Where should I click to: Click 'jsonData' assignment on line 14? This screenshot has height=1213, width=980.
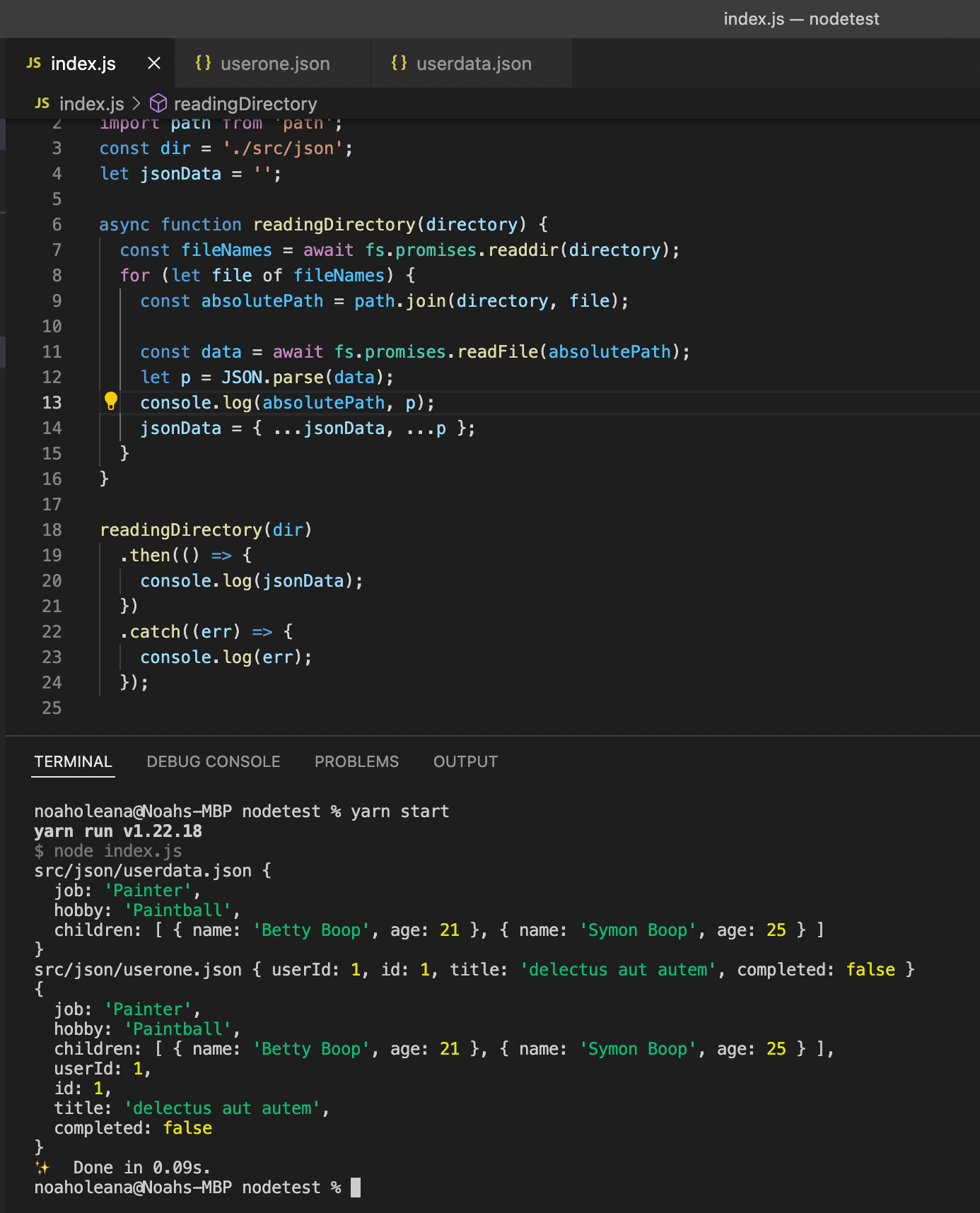coord(180,428)
